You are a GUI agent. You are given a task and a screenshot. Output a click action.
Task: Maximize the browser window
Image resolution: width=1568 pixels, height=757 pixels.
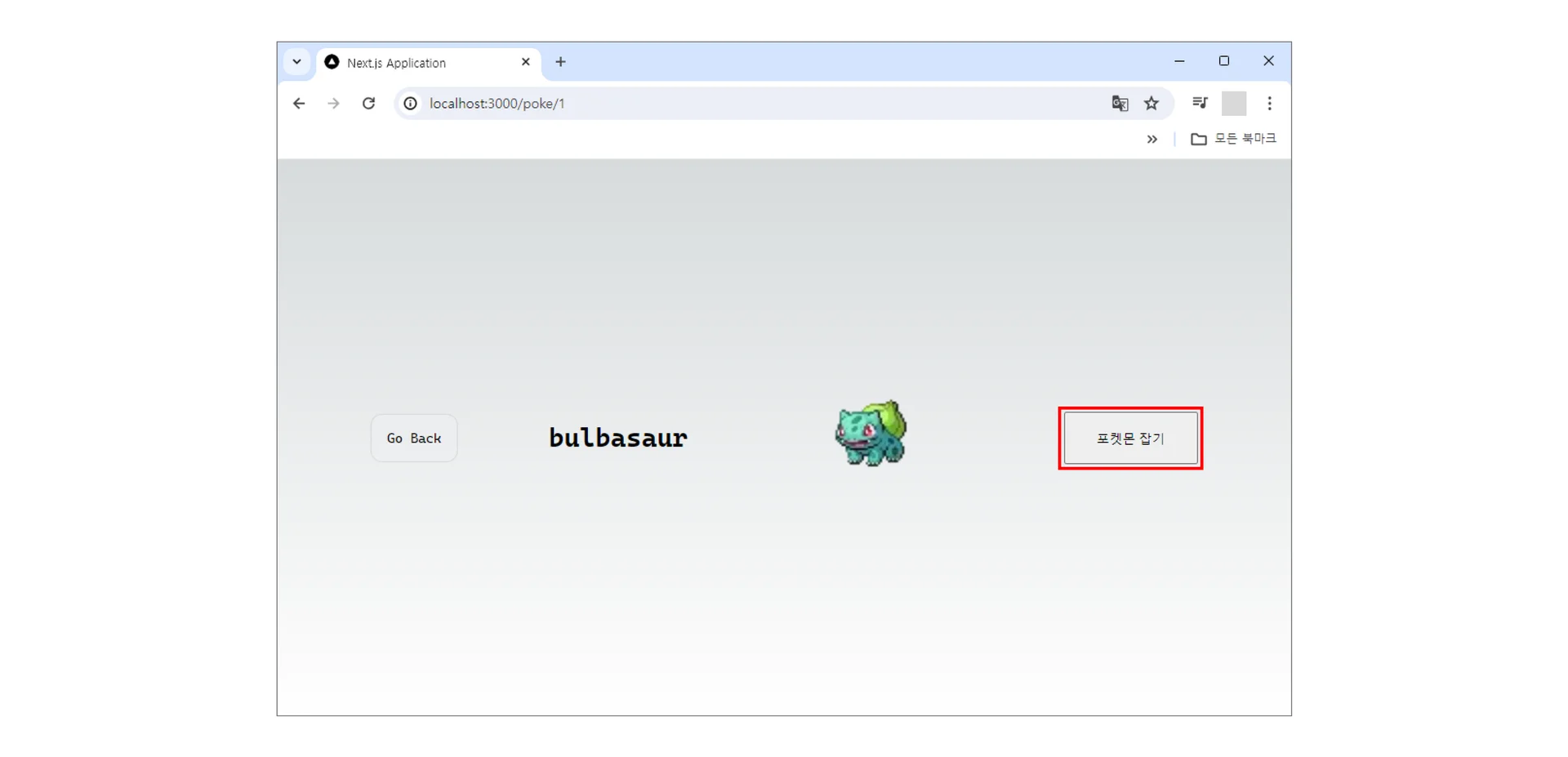coord(1224,61)
